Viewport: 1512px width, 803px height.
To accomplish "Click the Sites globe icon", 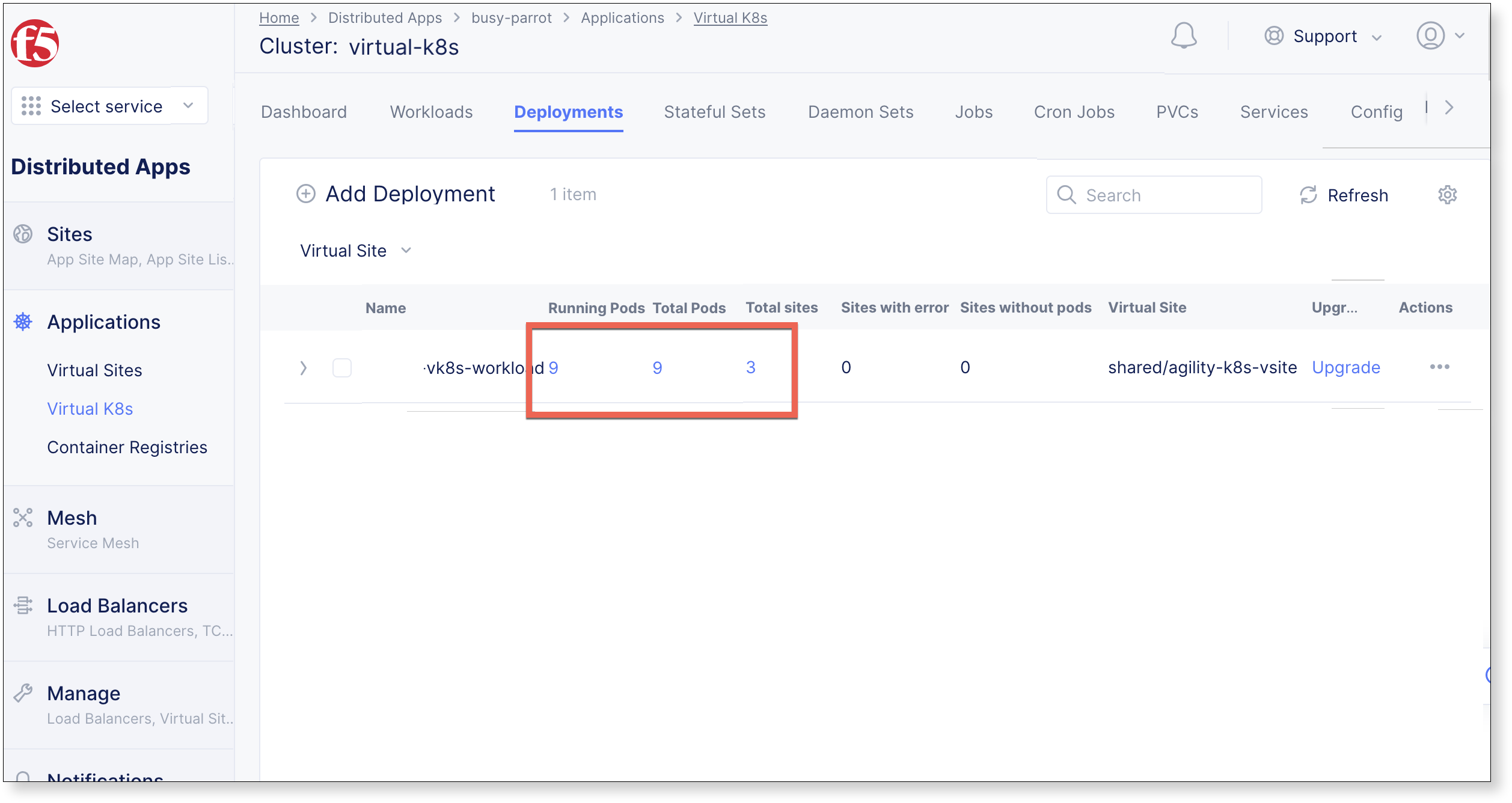I will [23, 234].
